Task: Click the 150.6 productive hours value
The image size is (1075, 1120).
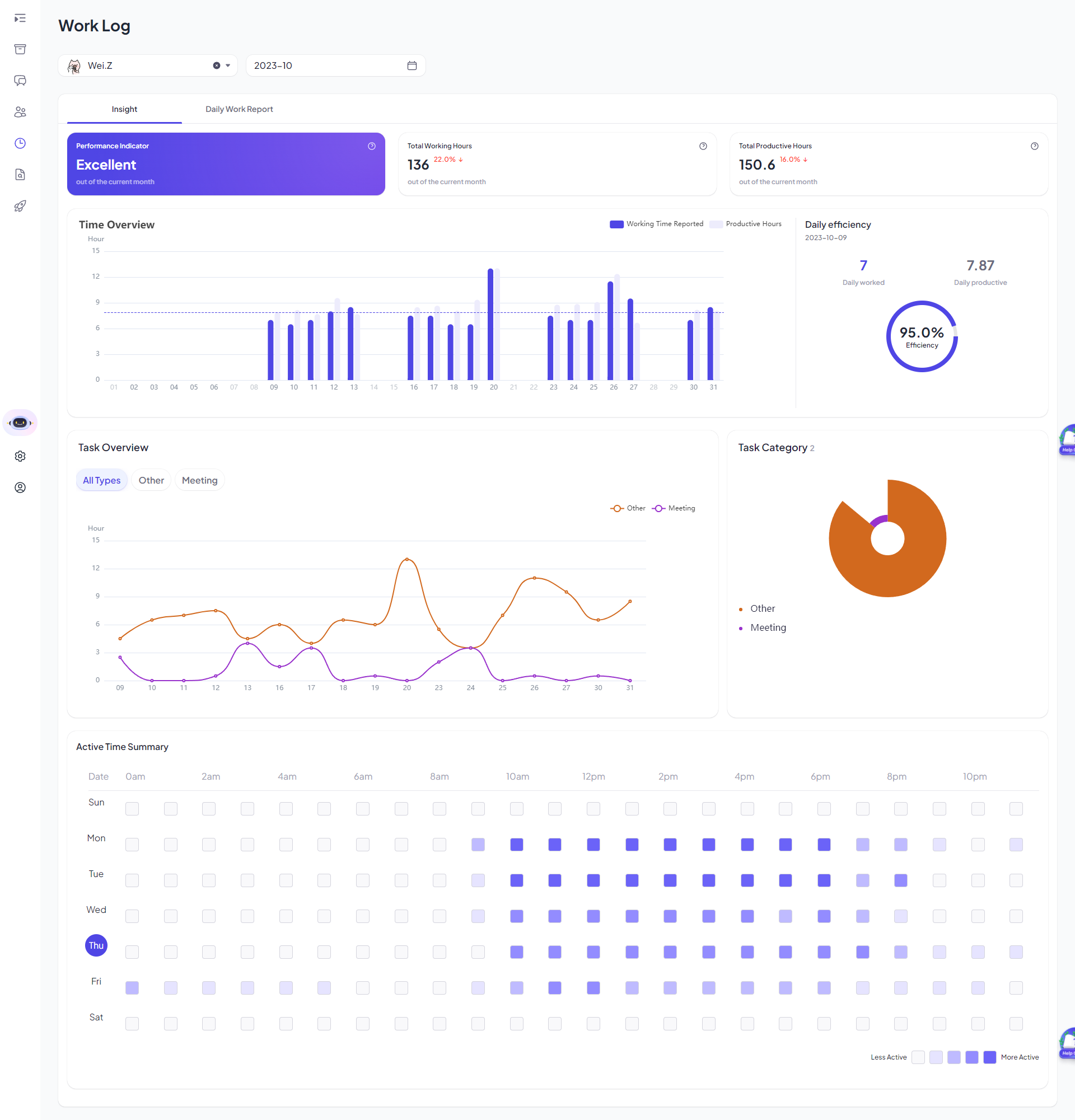Action: point(756,165)
